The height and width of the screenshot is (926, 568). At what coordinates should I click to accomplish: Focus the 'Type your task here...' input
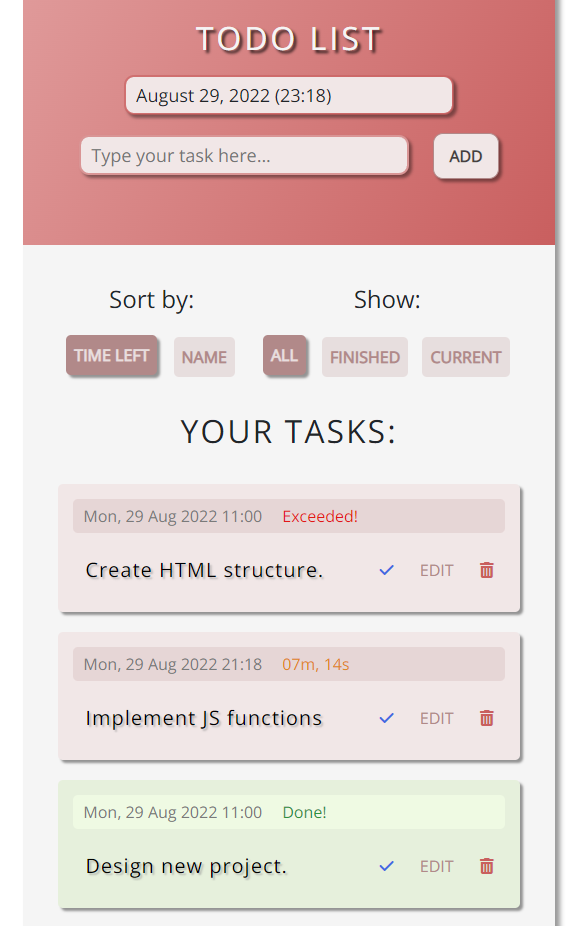click(x=244, y=156)
